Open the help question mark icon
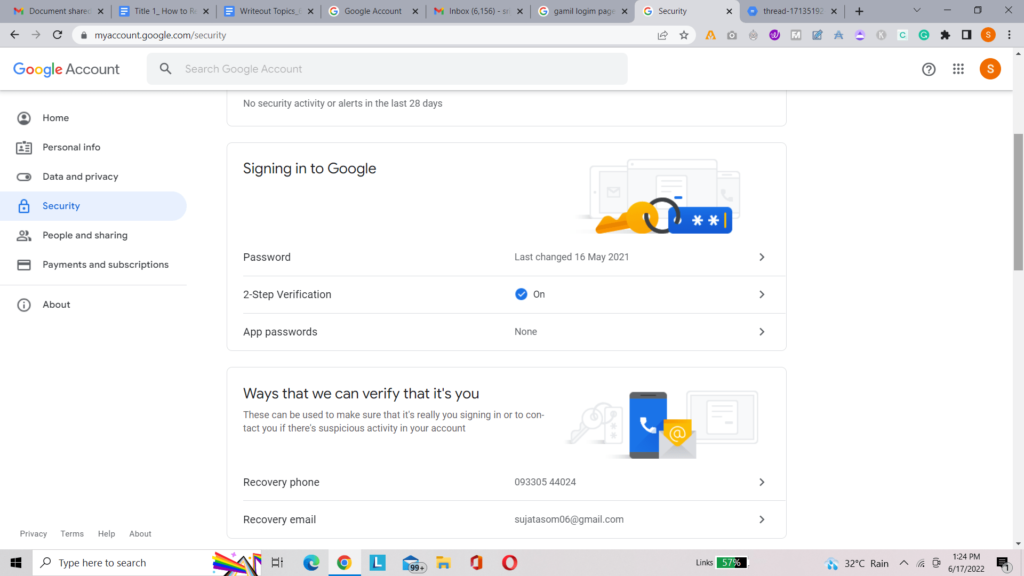 pos(928,69)
